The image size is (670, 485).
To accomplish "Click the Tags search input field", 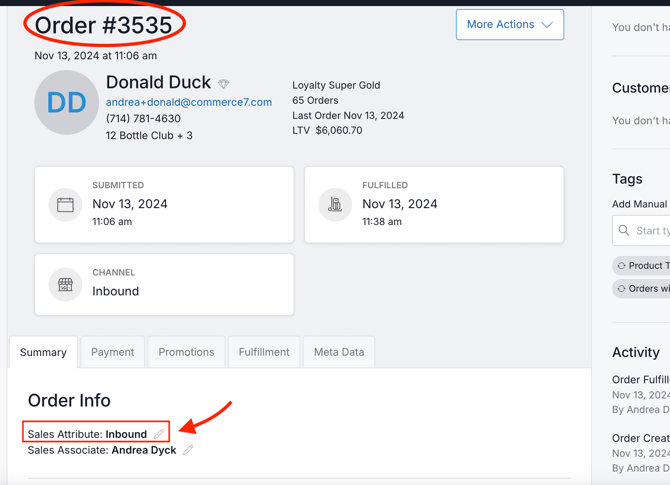I will click(x=652, y=231).
